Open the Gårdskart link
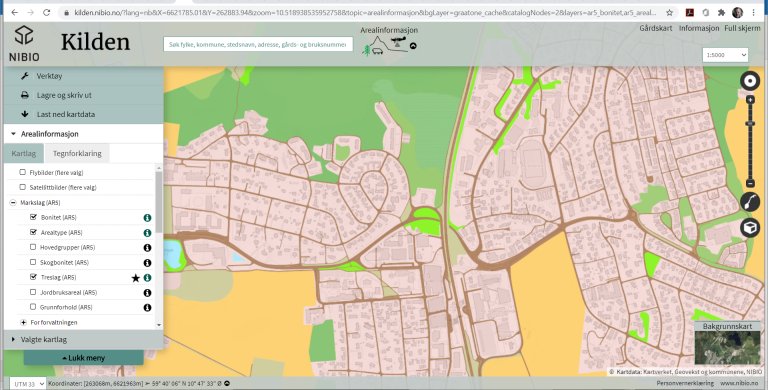Screen dimensions: 768x390 655,28
